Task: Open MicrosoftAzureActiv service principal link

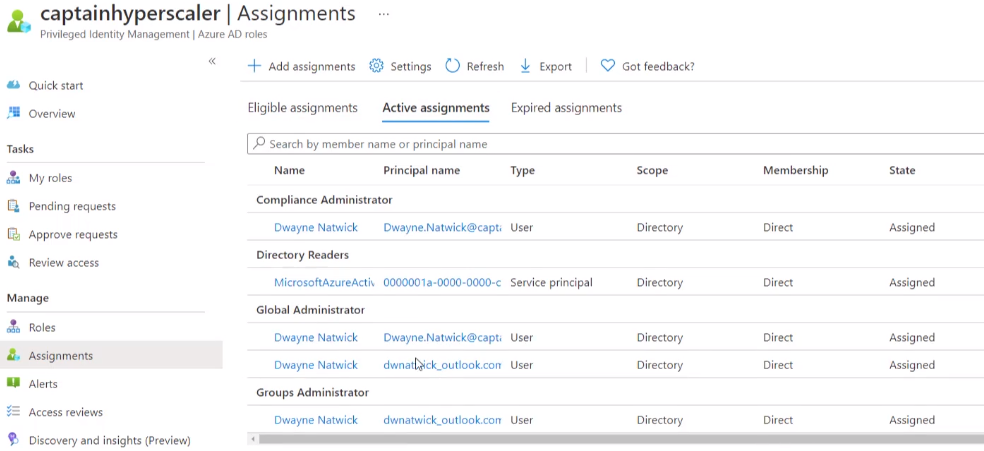Action: 324,282
